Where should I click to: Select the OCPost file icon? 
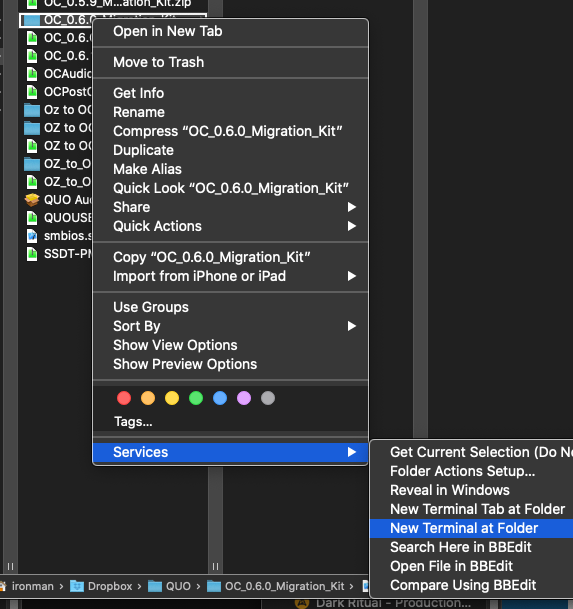[32, 92]
